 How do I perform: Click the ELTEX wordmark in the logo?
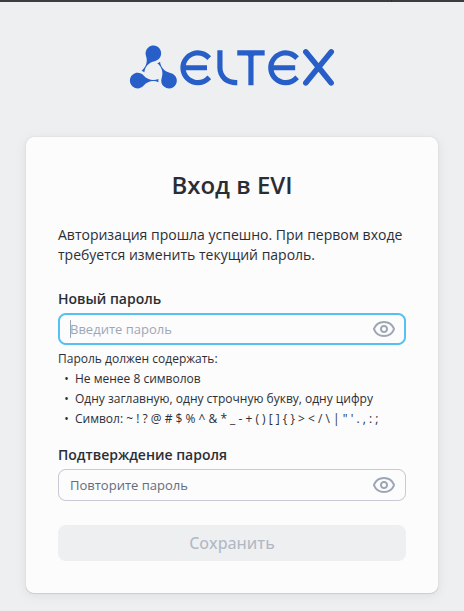click(x=257, y=67)
